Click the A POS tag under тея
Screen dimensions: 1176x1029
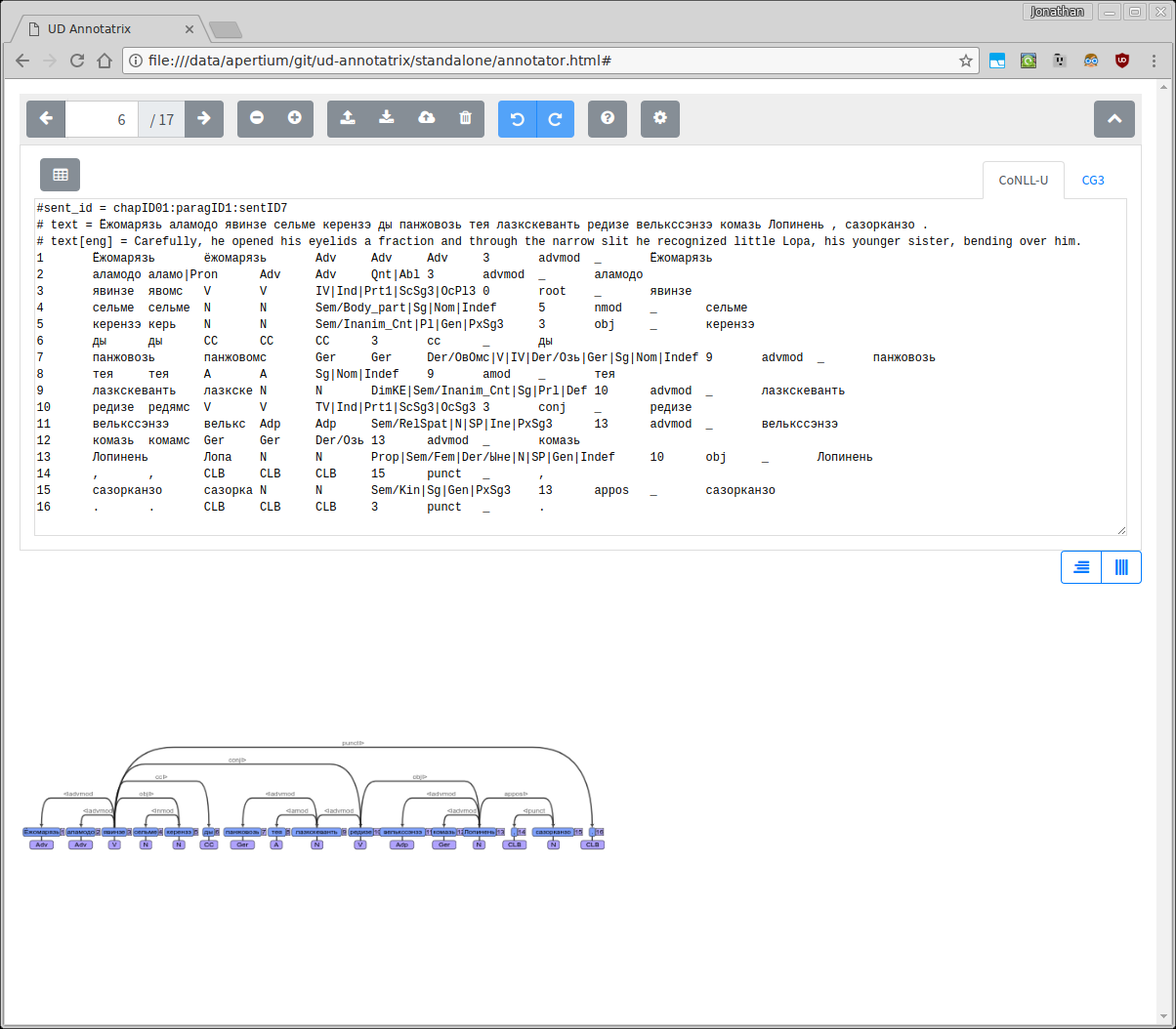(x=276, y=844)
